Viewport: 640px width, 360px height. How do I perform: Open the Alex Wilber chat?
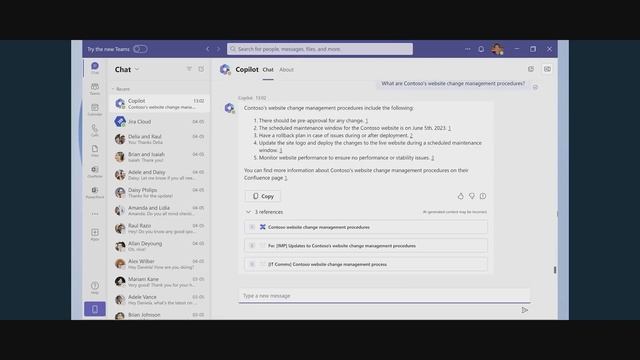click(160, 264)
